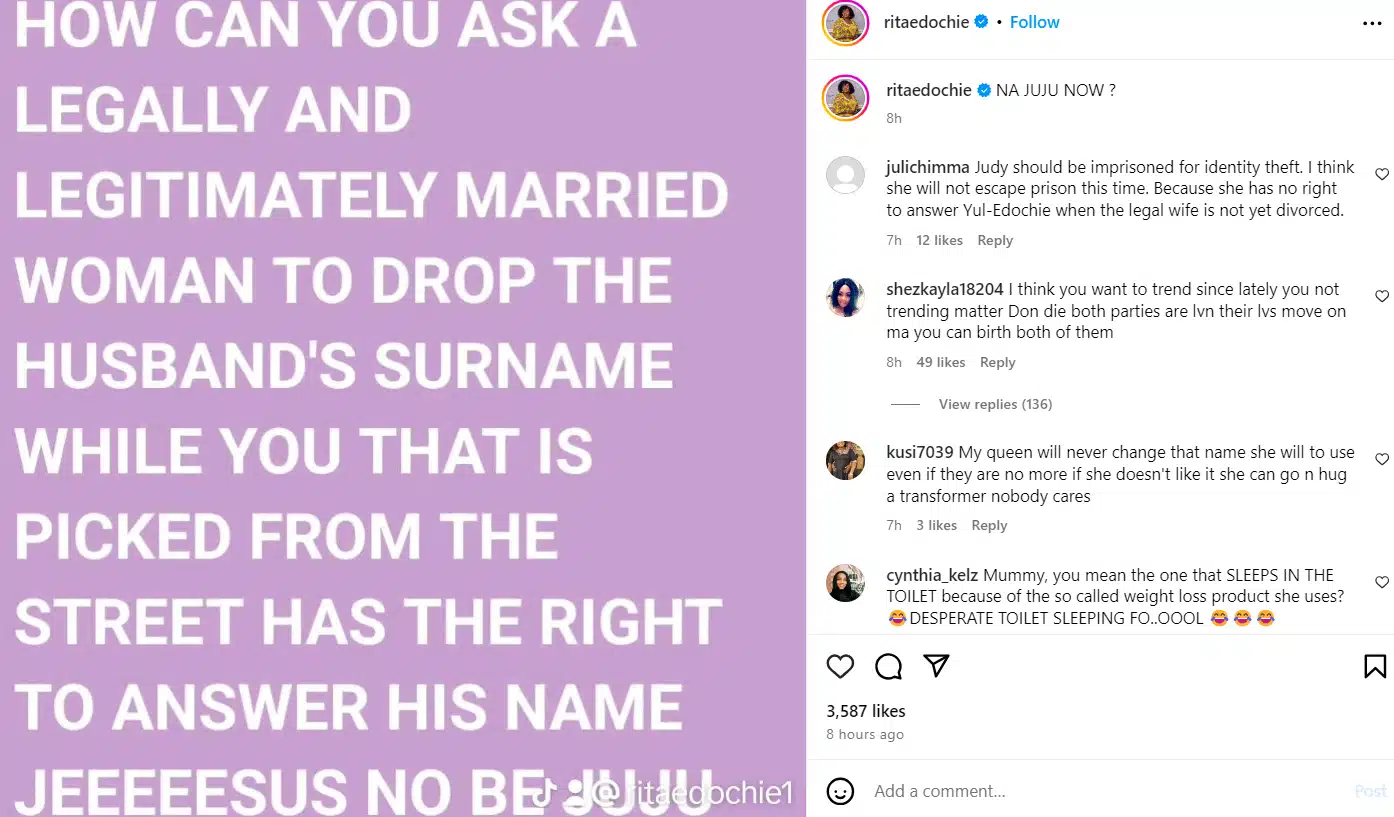Screen dimensions: 1394x817
Task: Like the post with the heart icon
Action: pos(841,666)
